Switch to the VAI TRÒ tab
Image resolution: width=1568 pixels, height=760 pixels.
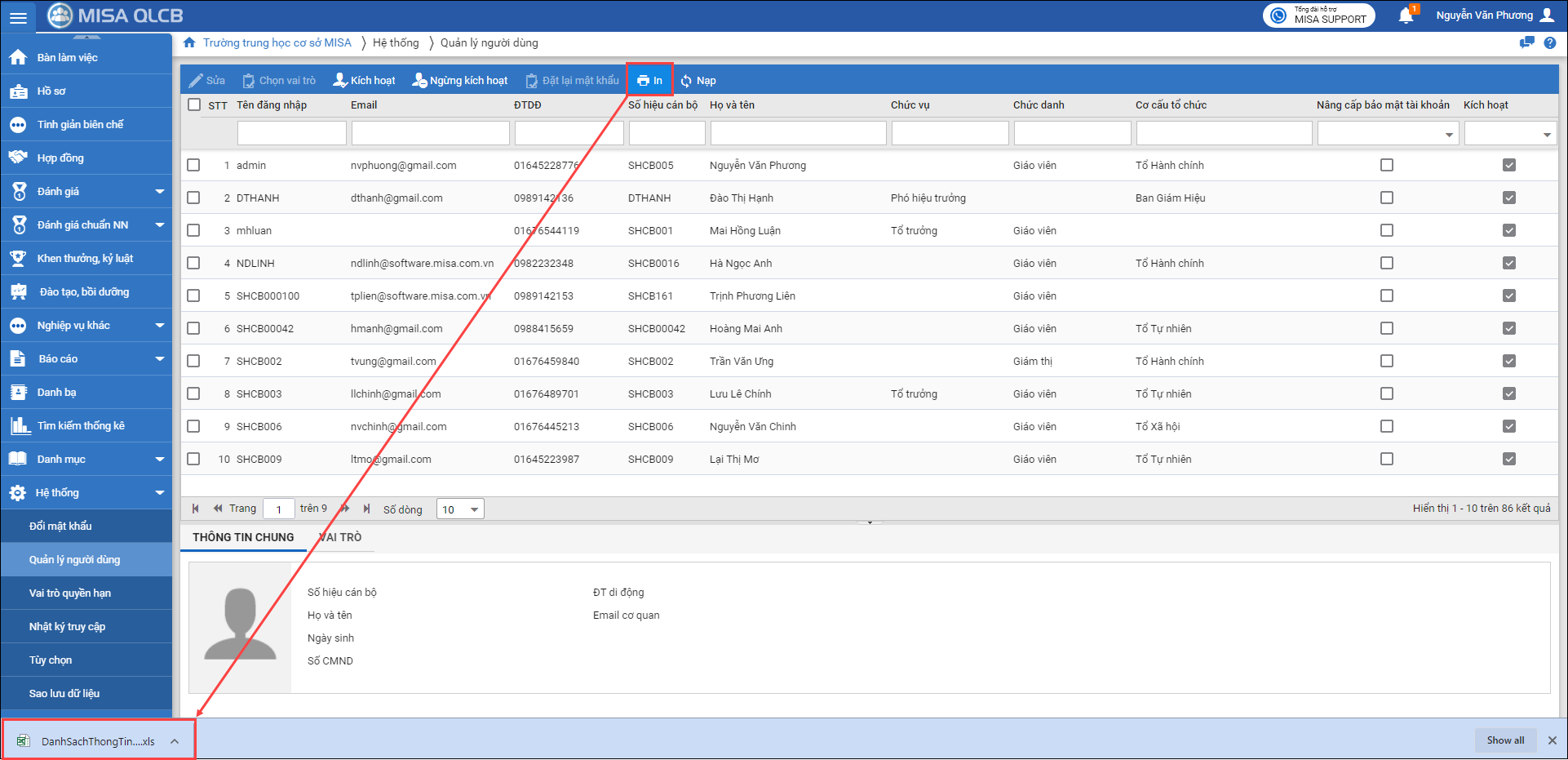pos(340,537)
